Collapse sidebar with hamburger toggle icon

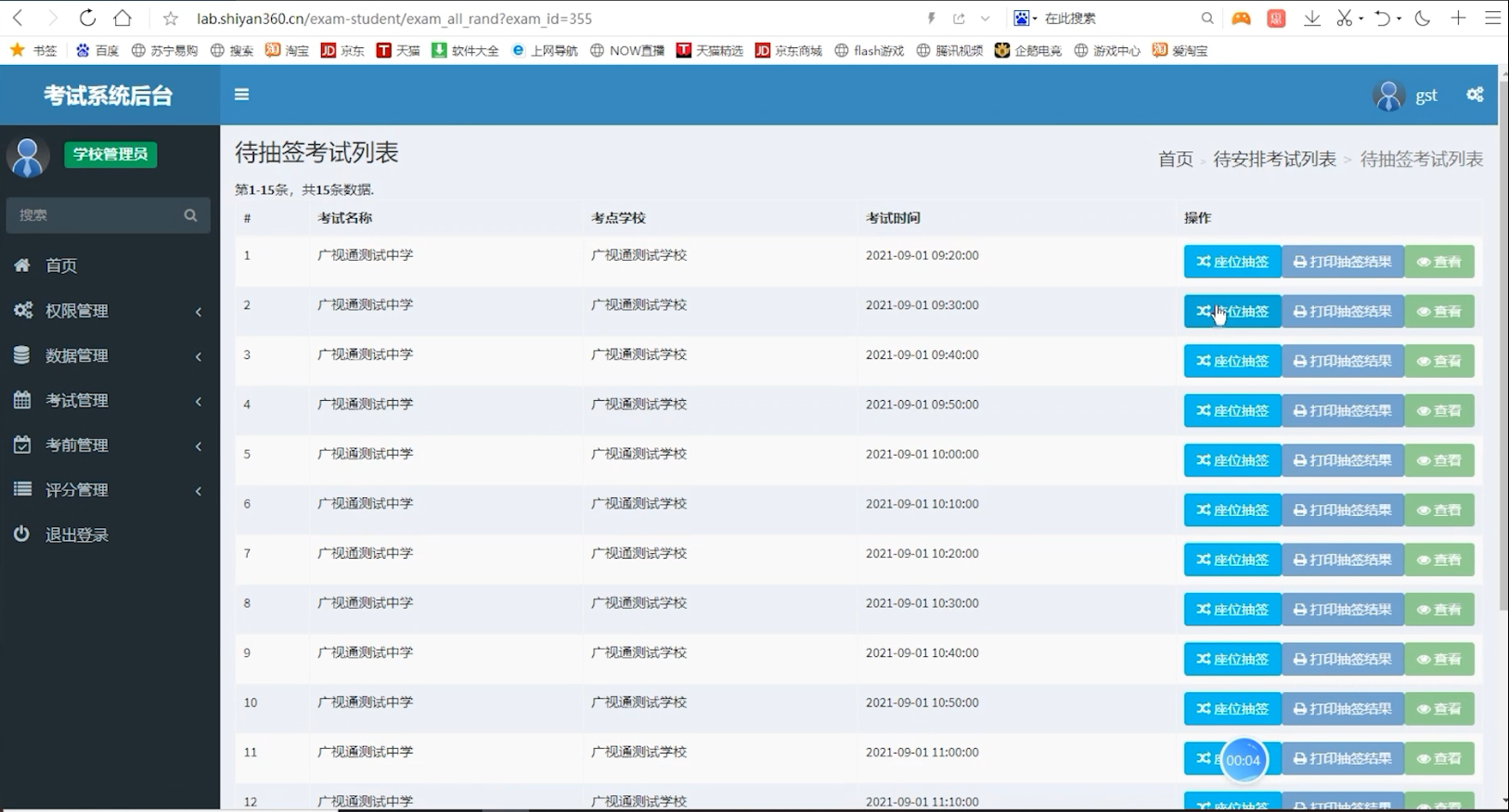coord(241,95)
